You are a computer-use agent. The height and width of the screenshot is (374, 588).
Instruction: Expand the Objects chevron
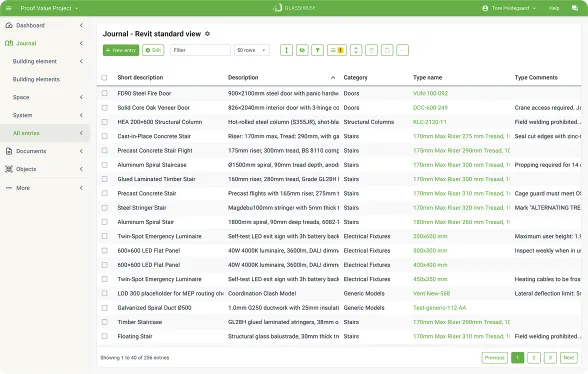pos(81,169)
